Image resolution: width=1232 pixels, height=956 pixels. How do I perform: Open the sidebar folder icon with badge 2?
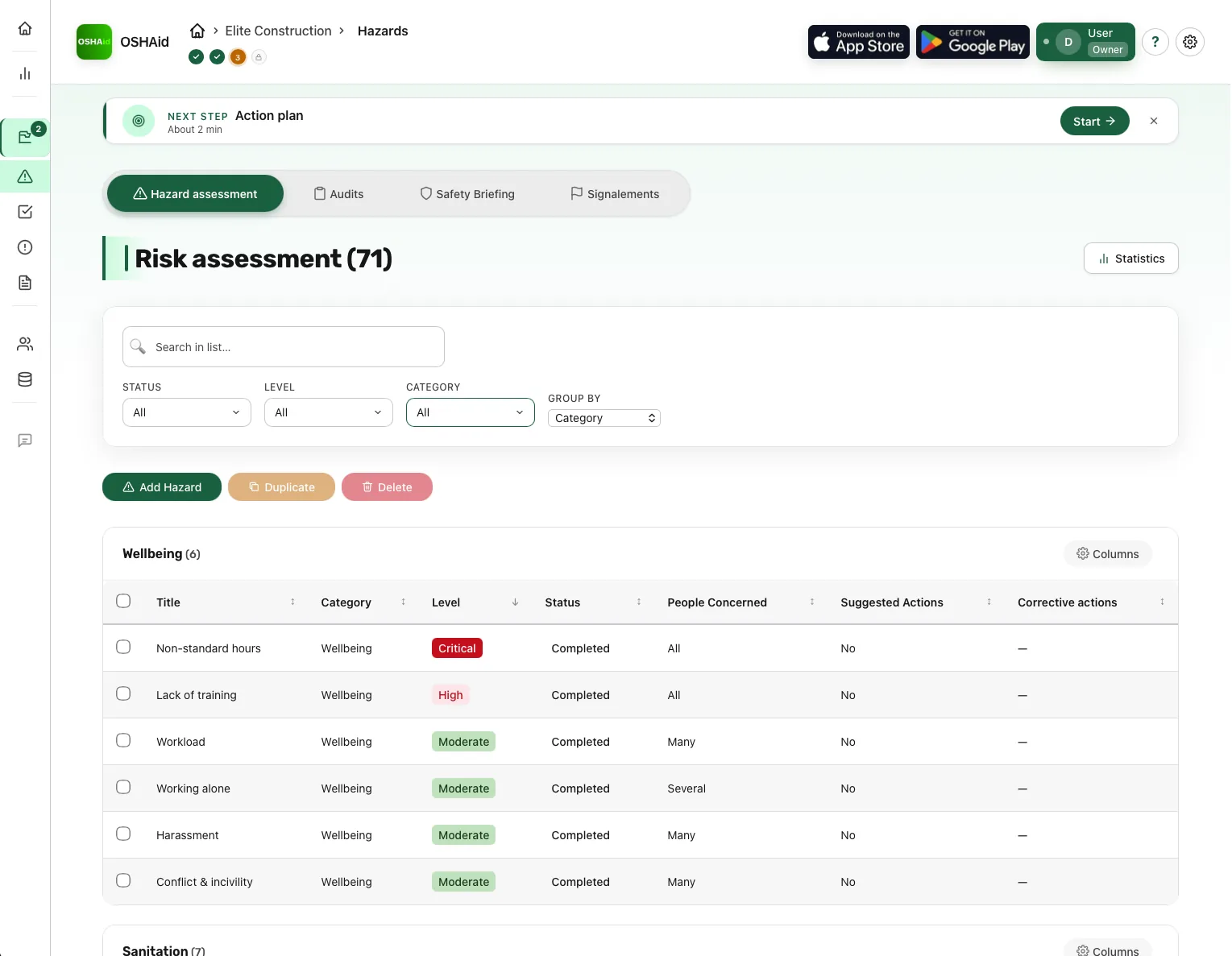point(25,137)
